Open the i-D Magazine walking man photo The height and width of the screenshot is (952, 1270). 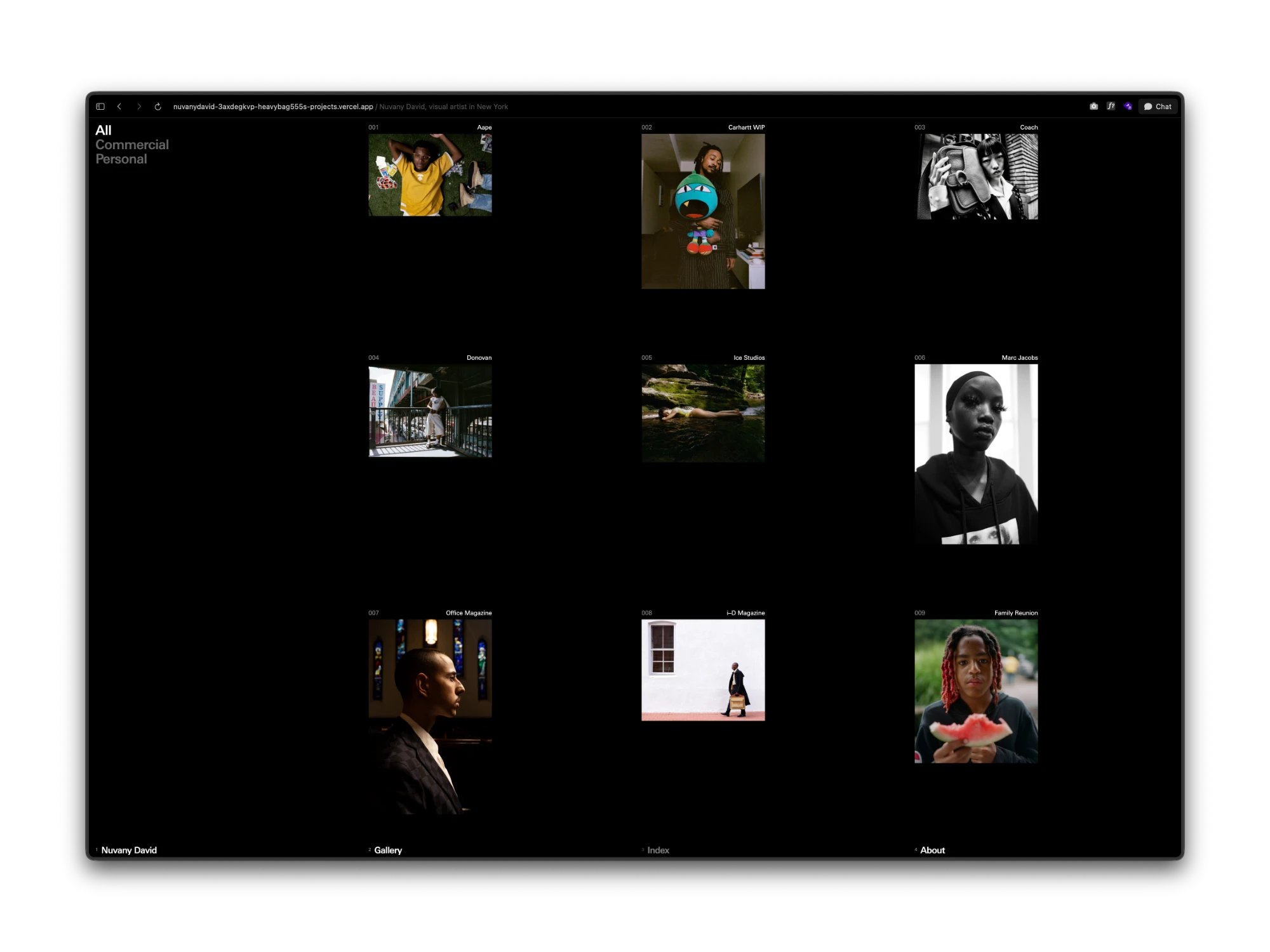click(703, 670)
